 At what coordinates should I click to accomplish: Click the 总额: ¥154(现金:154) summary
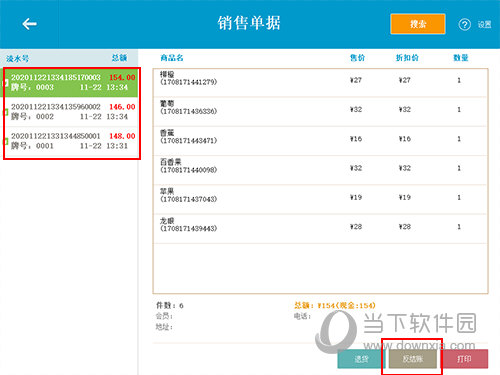pos(335,305)
